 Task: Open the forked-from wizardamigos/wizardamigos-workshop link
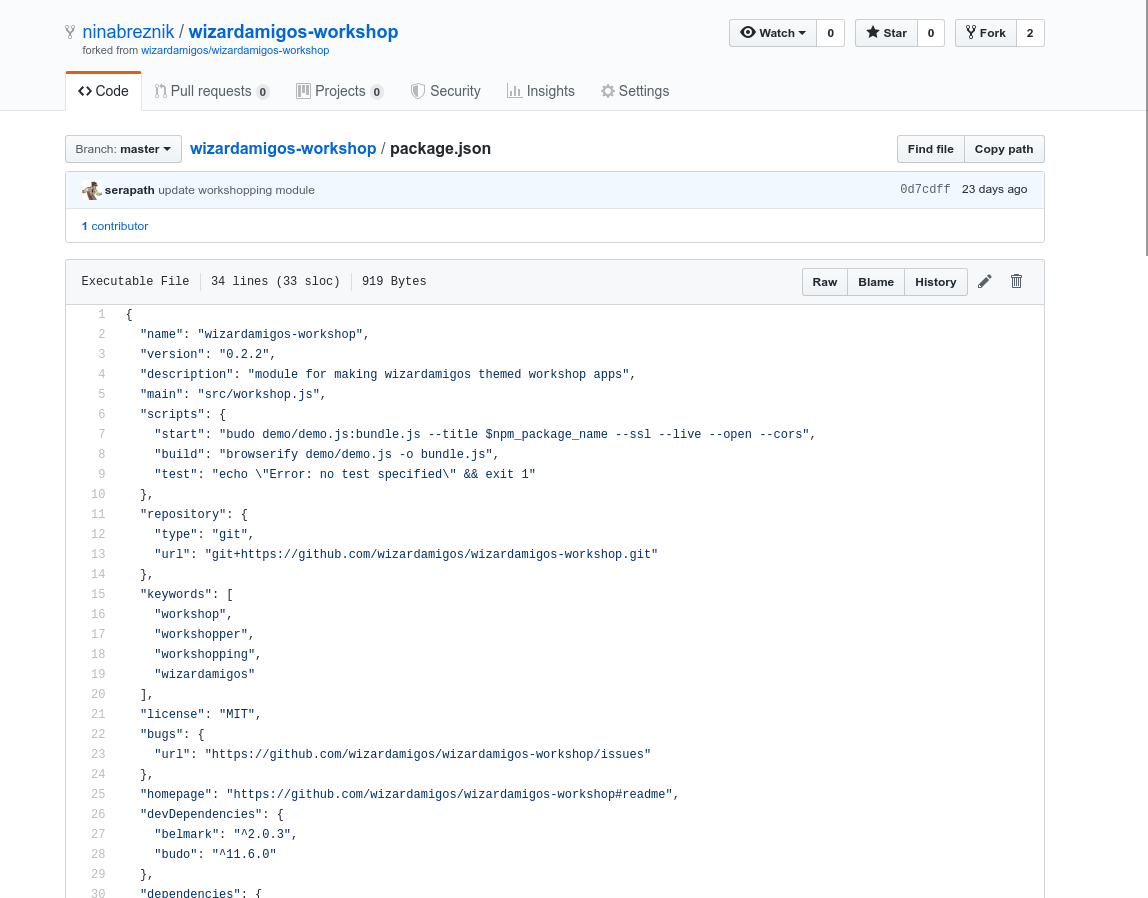(x=235, y=50)
